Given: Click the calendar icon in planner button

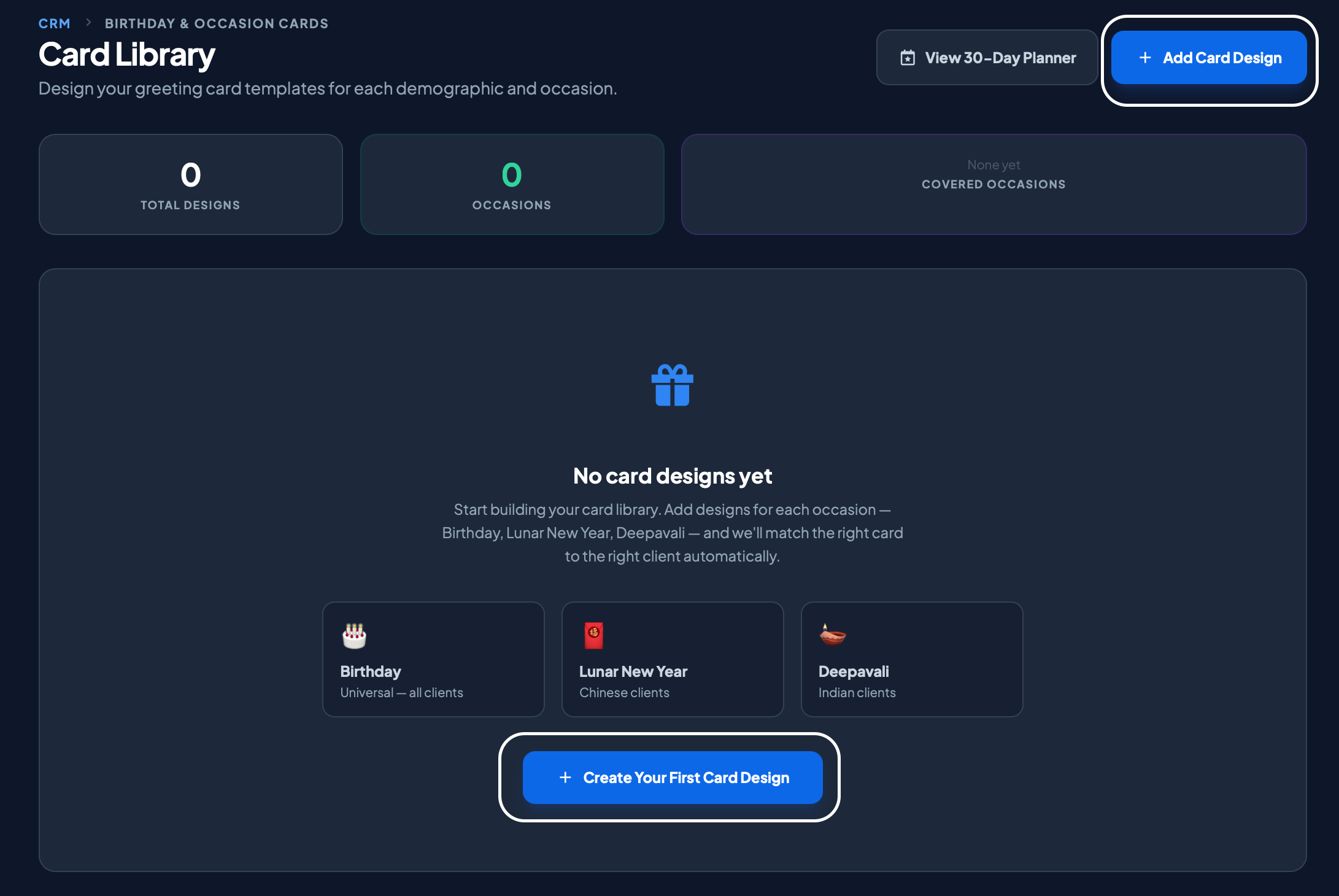Looking at the screenshot, I should tap(908, 58).
